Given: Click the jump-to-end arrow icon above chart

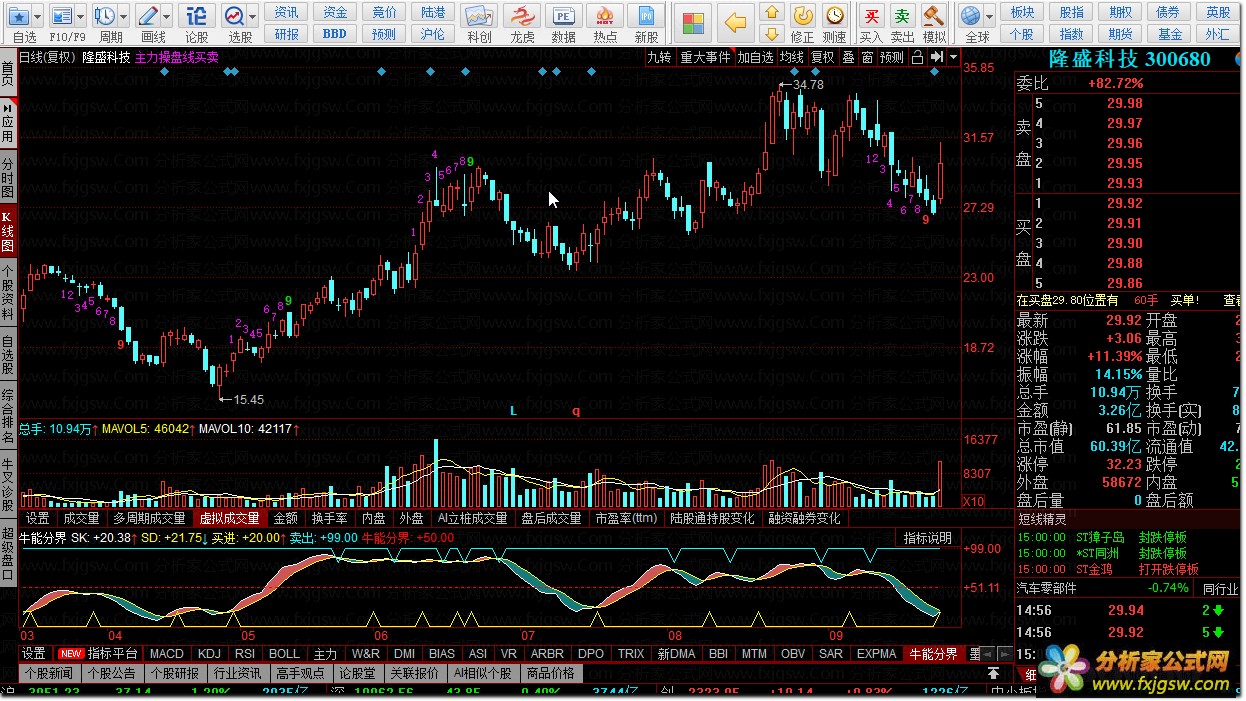Looking at the screenshot, I should pyautogui.click(x=936, y=57).
